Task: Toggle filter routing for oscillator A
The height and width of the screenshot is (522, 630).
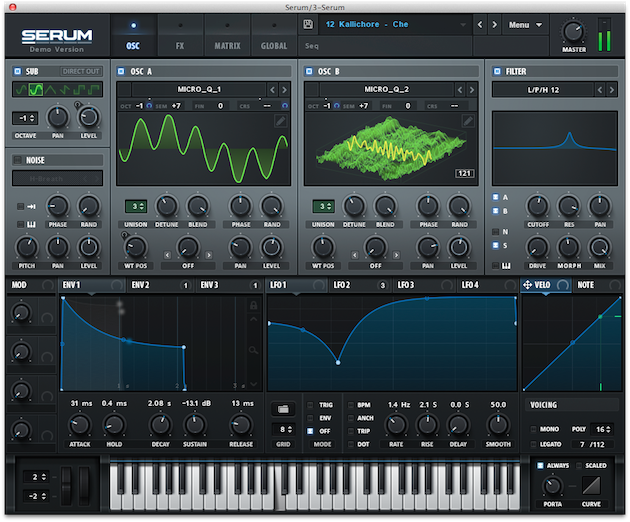Action: [496, 197]
